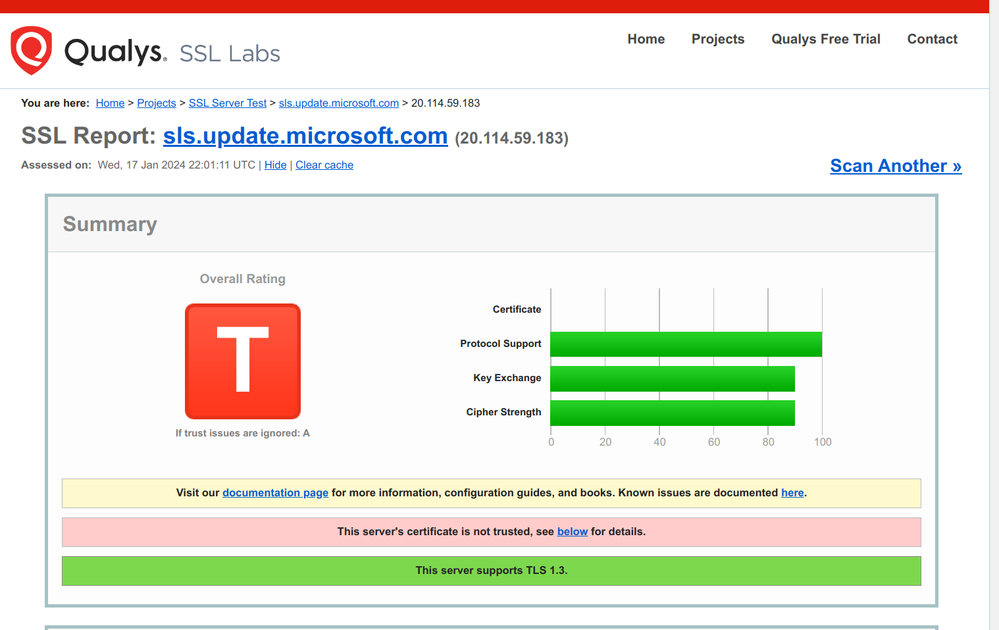
Task: Click the red T overall rating badge
Action: click(x=243, y=361)
